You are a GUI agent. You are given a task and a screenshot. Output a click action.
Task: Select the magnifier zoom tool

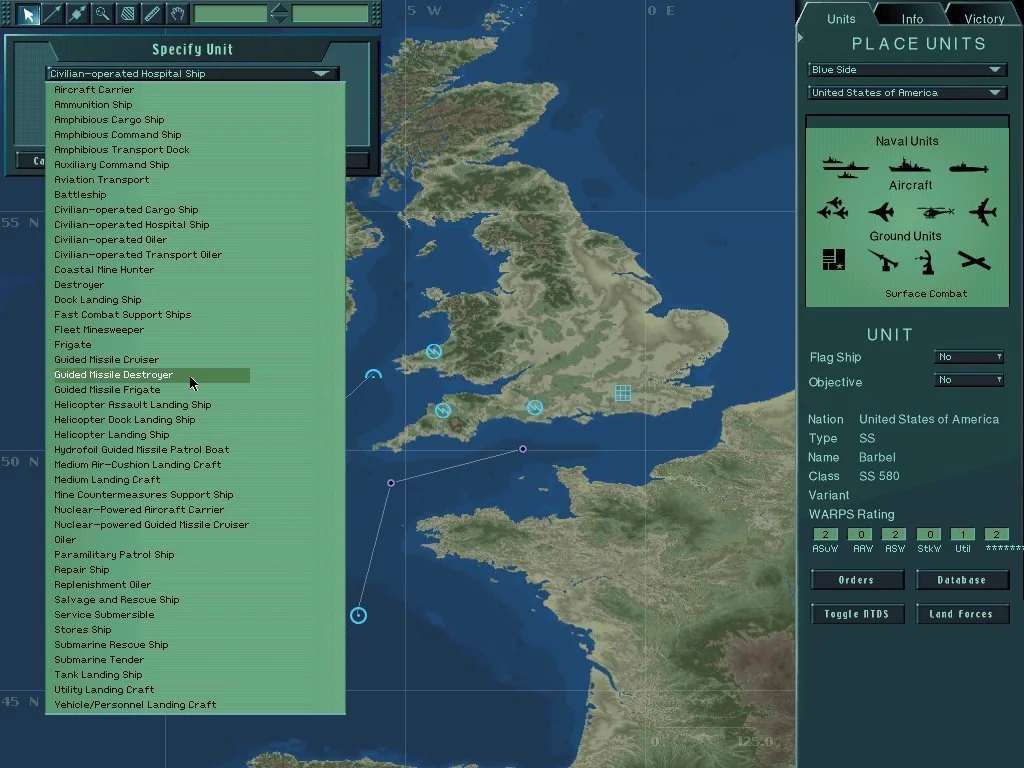(x=102, y=14)
